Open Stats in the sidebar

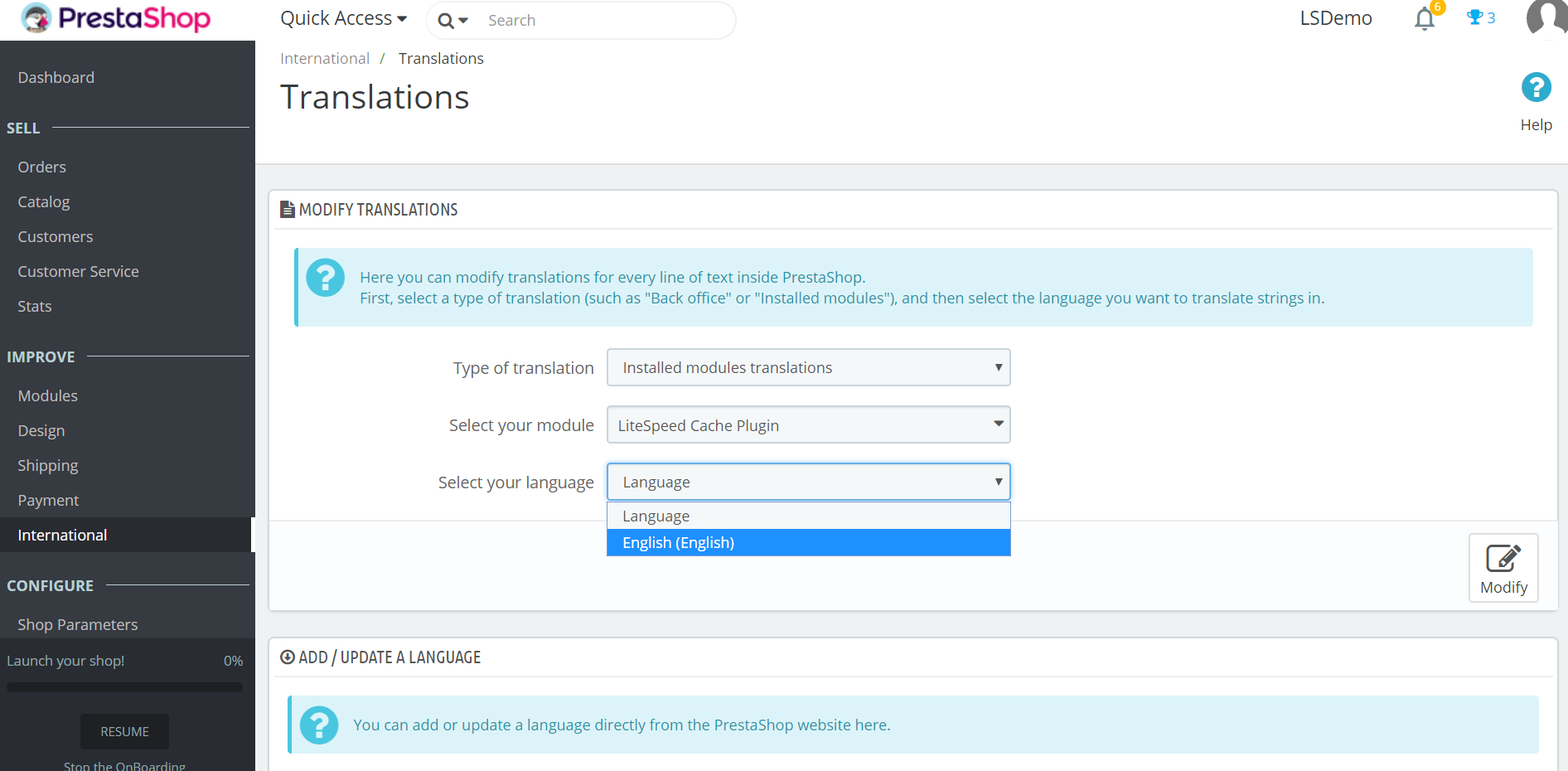tap(35, 306)
